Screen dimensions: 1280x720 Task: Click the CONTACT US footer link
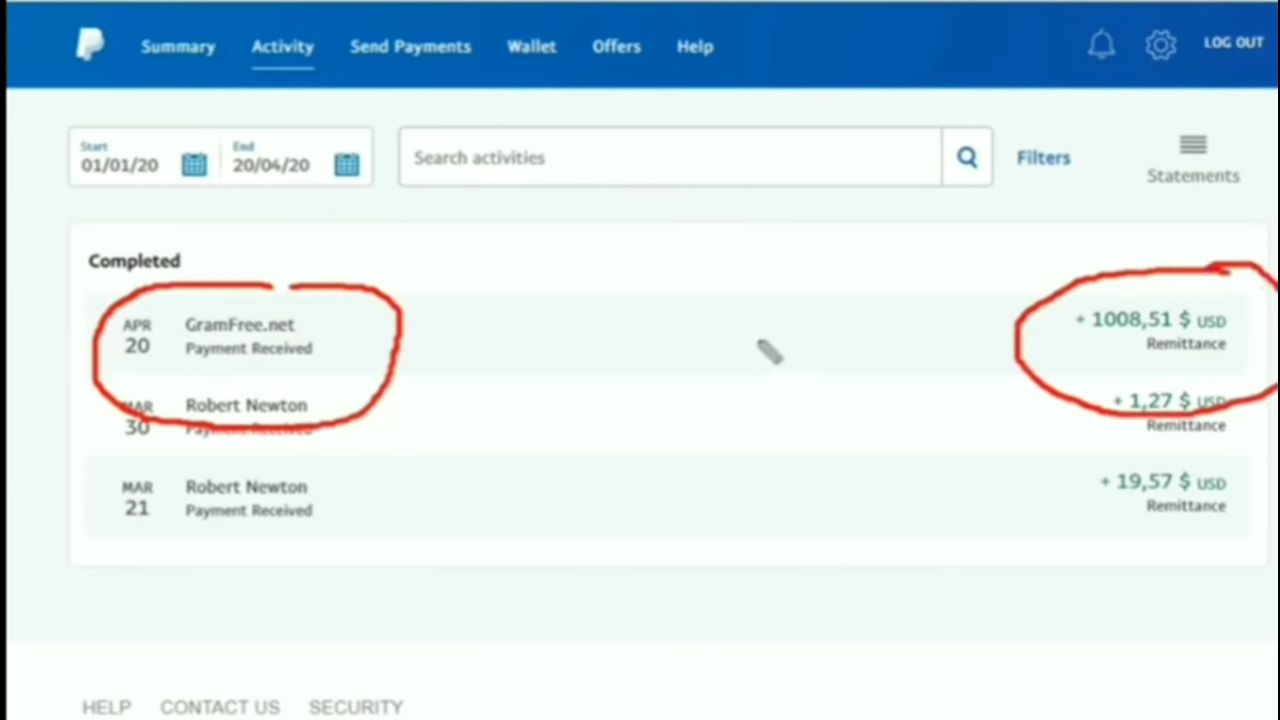tap(220, 707)
